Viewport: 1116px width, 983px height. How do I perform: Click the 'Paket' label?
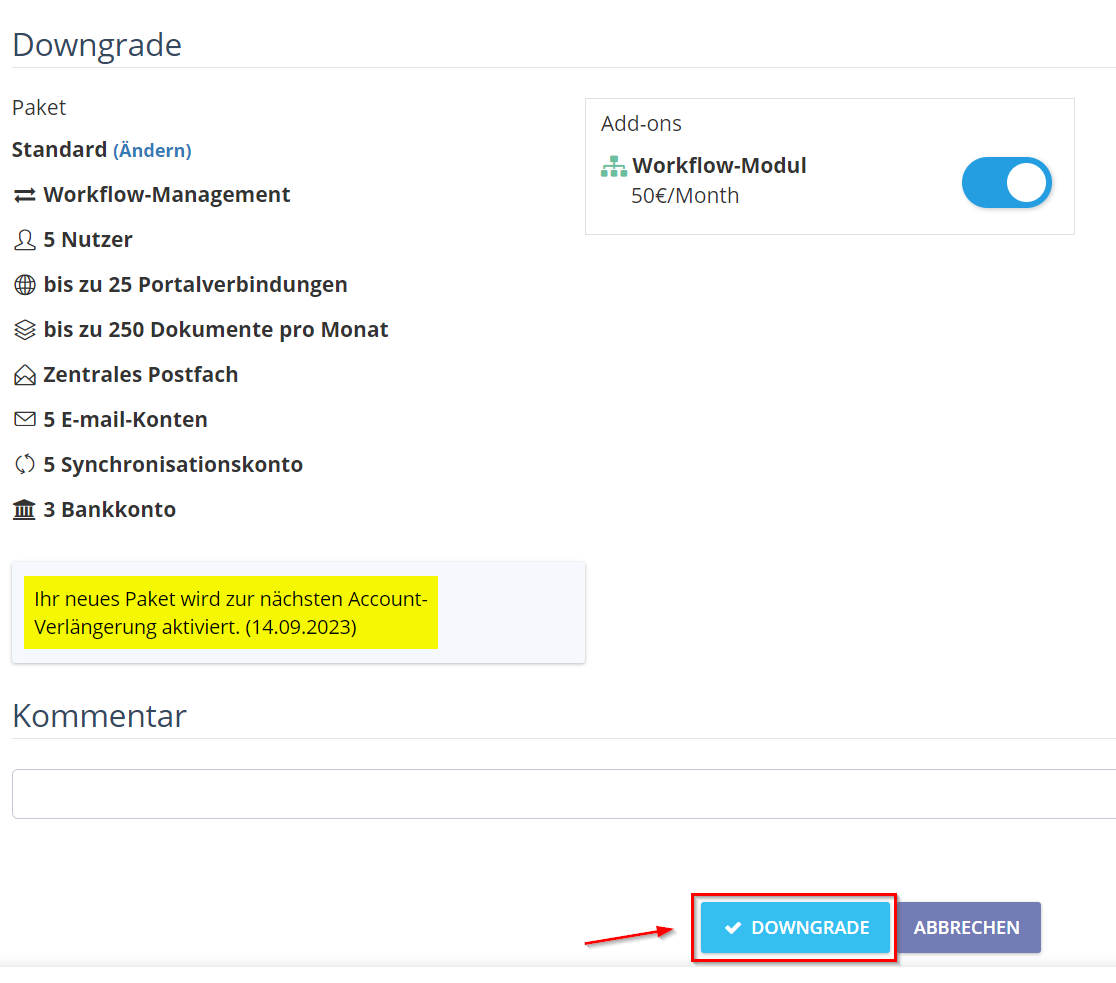tap(39, 107)
